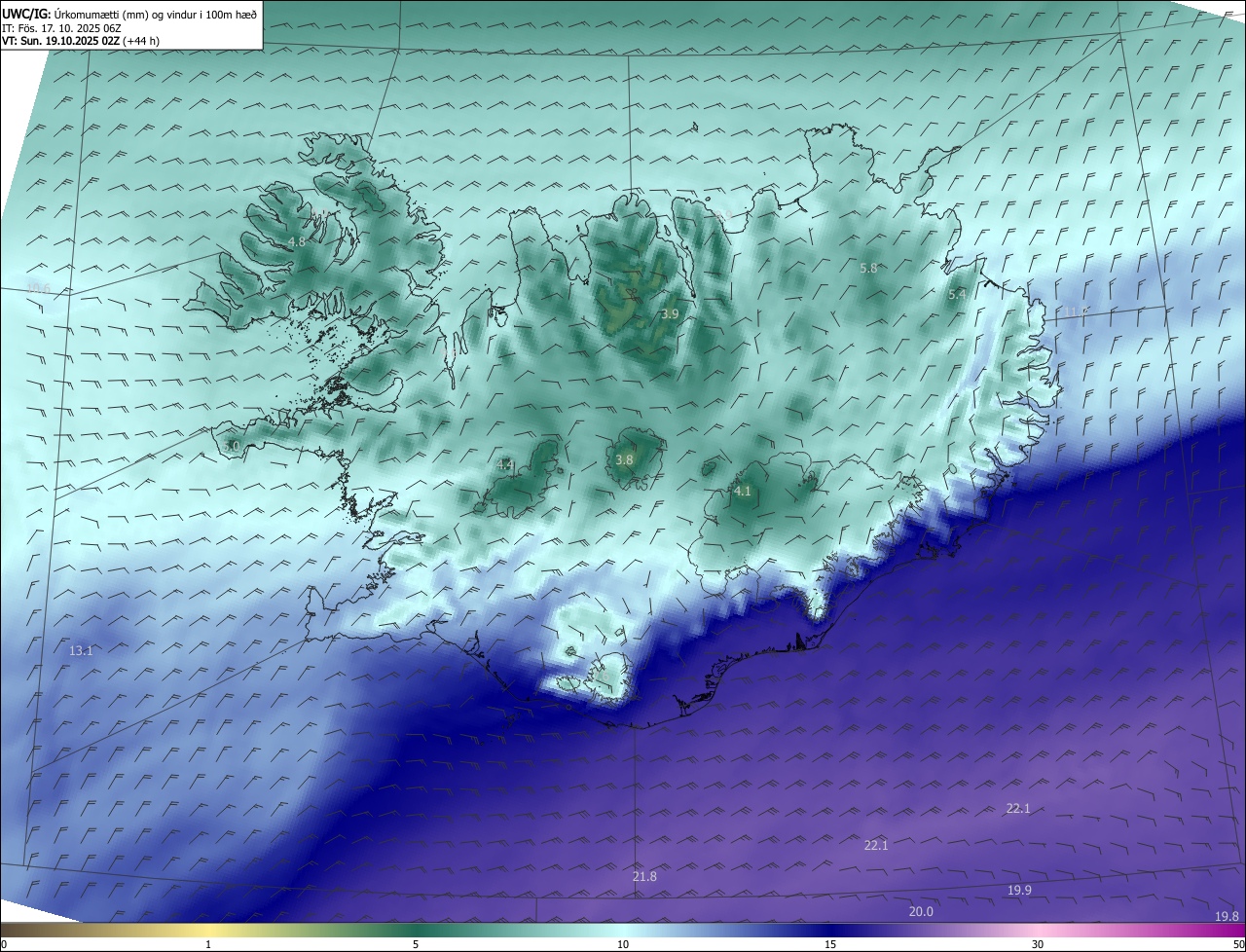Click the 50 tick on the color scale
This screenshot has width=1246, height=952.
(x=1238, y=944)
